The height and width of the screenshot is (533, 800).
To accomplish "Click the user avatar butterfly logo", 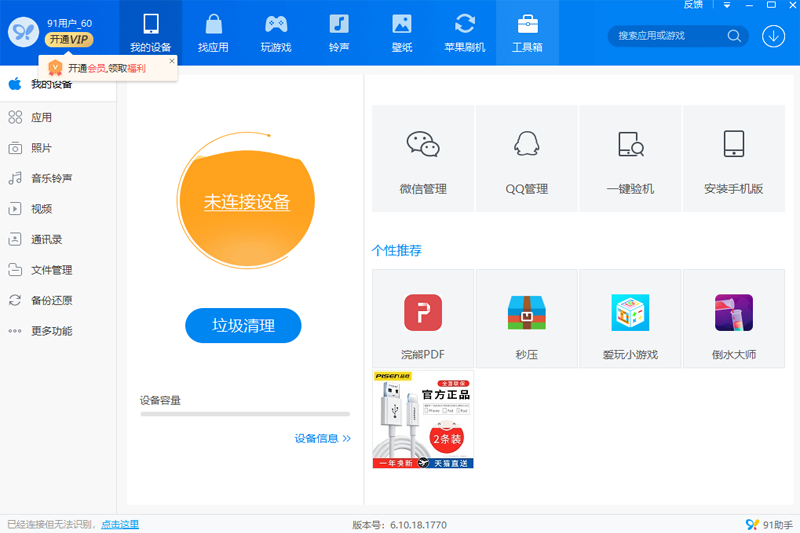I will tap(23, 32).
